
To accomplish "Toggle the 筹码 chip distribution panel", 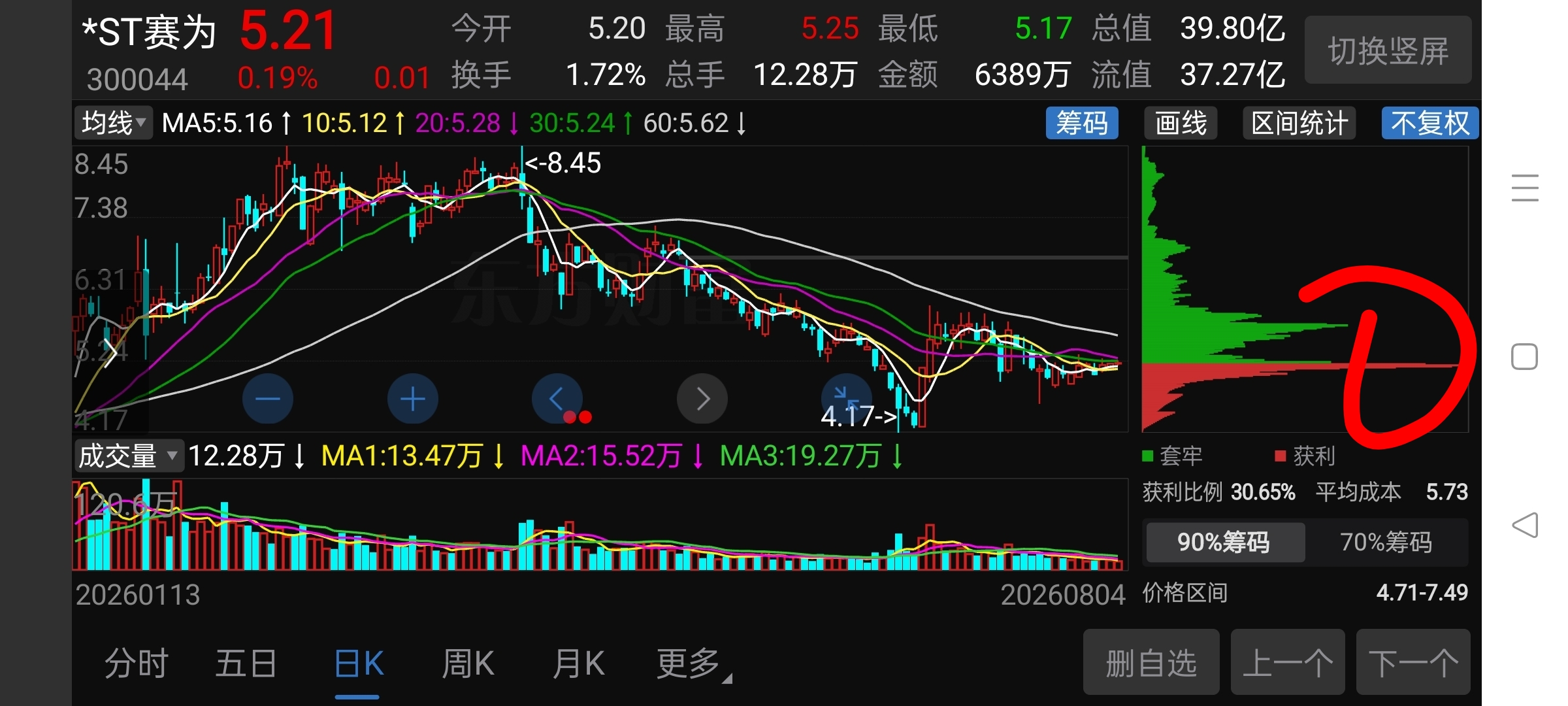I will click(1082, 123).
